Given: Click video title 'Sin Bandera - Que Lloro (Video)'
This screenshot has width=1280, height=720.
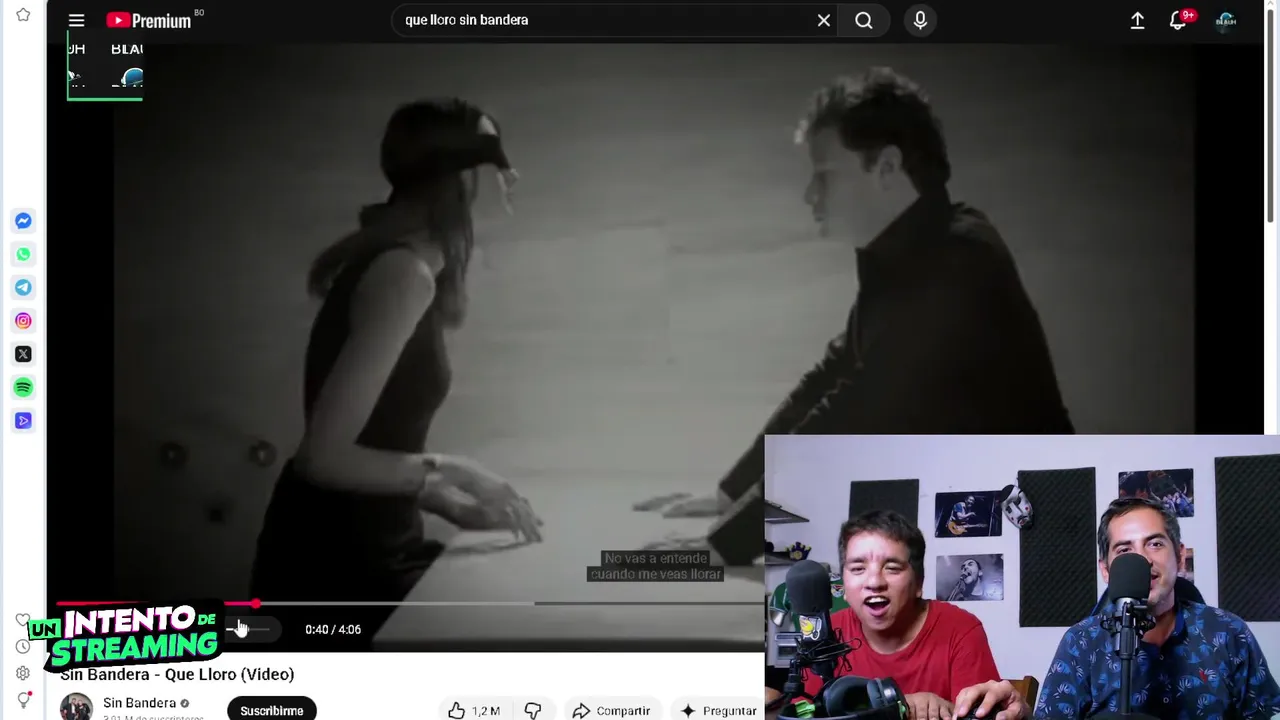Looking at the screenshot, I should (x=177, y=674).
